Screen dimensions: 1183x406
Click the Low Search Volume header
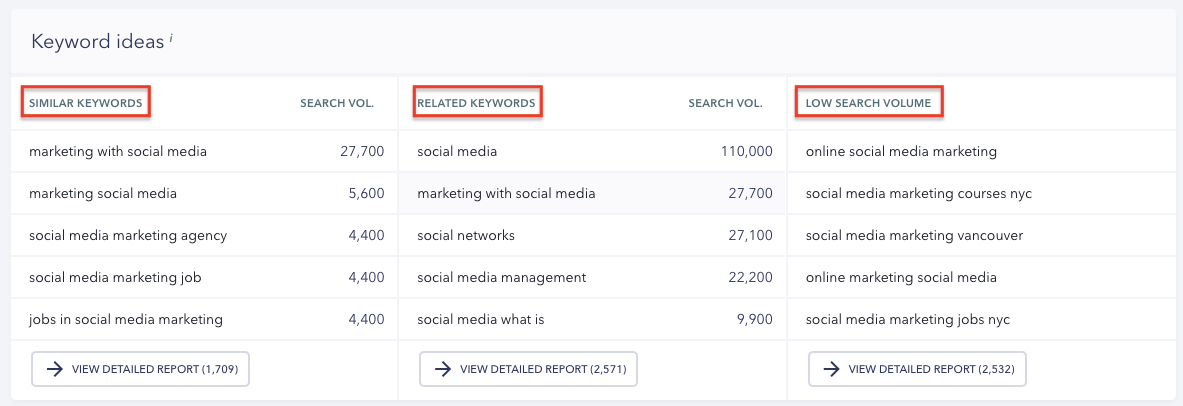pyautogui.click(x=868, y=103)
